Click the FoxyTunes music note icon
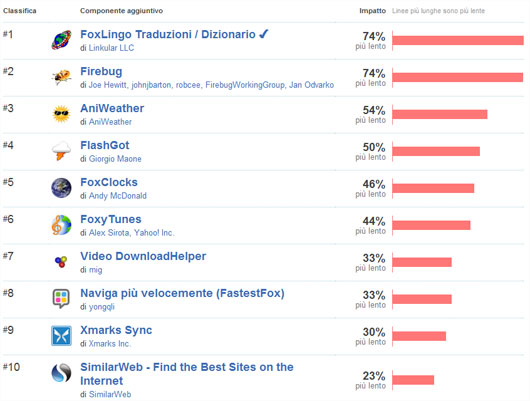 [x=62, y=225]
